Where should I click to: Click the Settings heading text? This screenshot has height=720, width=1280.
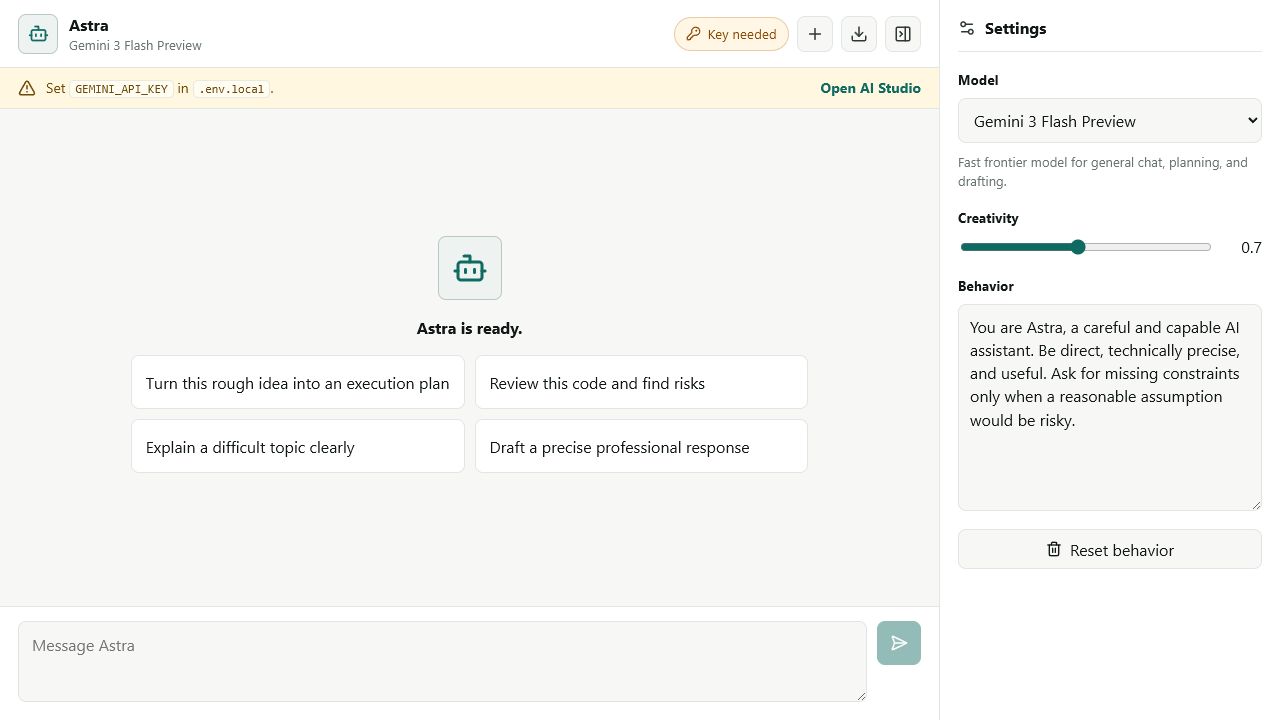point(1015,28)
